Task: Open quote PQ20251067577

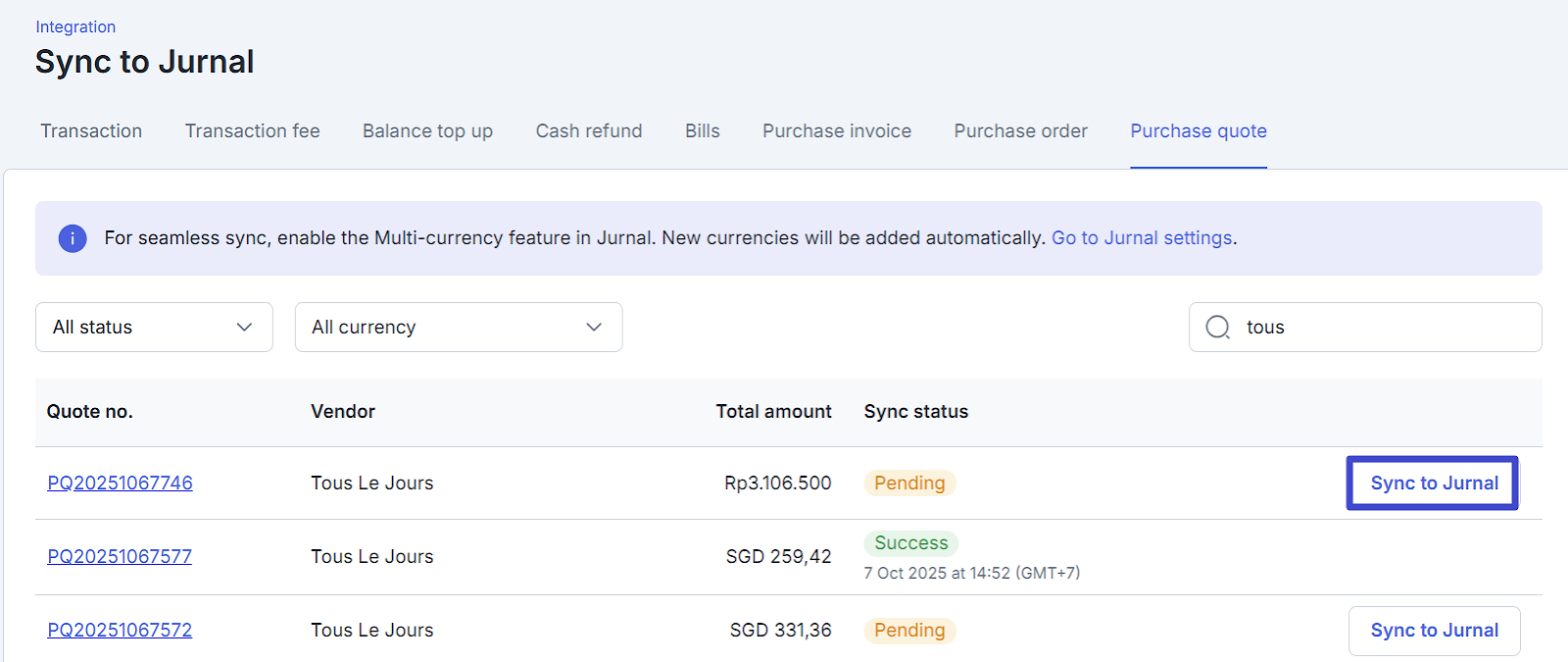Action: pos(120,557)
